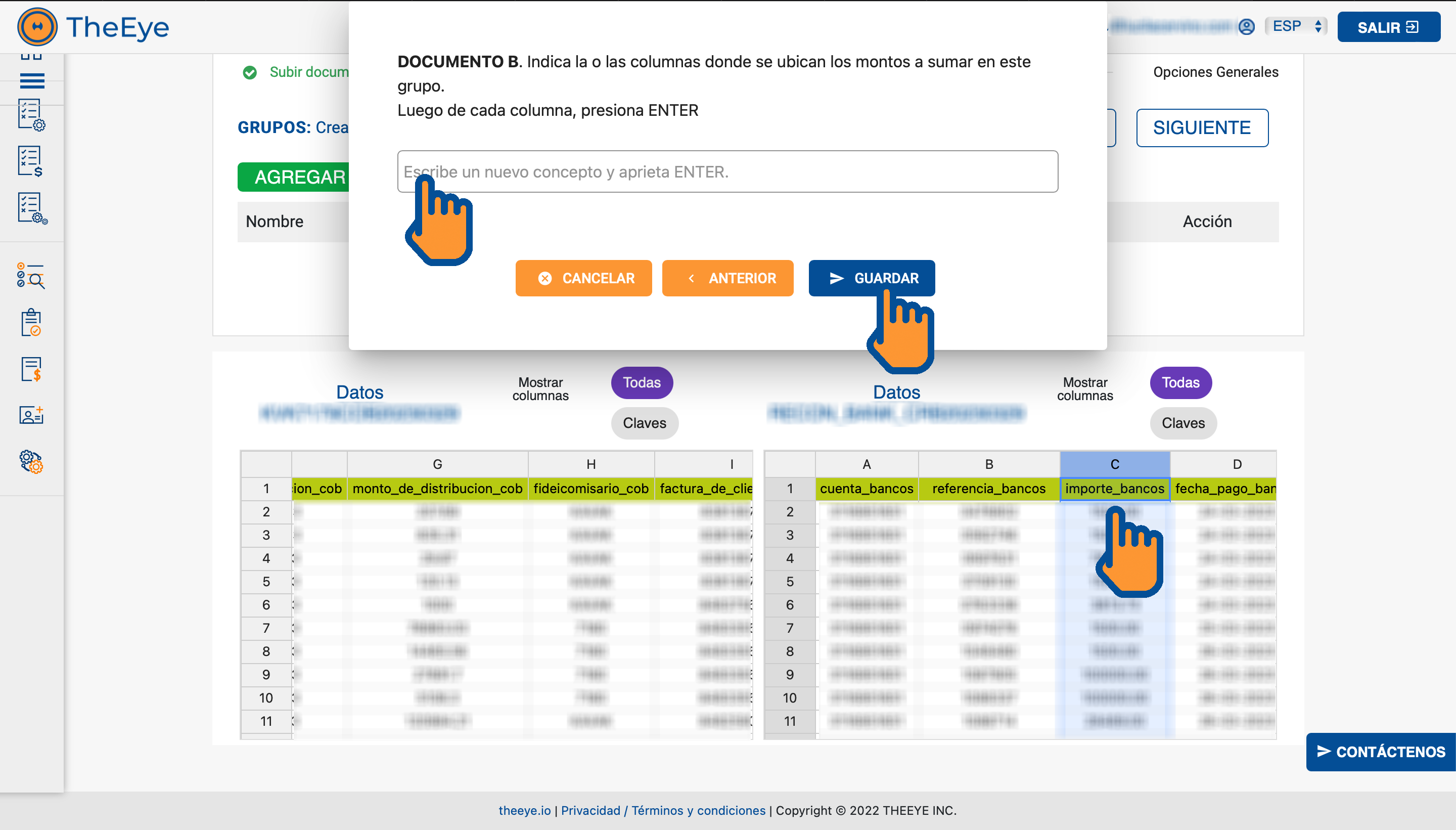1456x830 pixels.
Task: Click cell factura_de_clie
Action: pyautogui.click(x=704, y=489)
